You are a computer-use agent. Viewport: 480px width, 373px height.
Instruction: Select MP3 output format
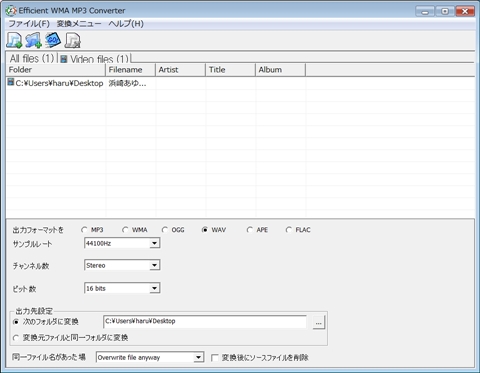point(84,230)
